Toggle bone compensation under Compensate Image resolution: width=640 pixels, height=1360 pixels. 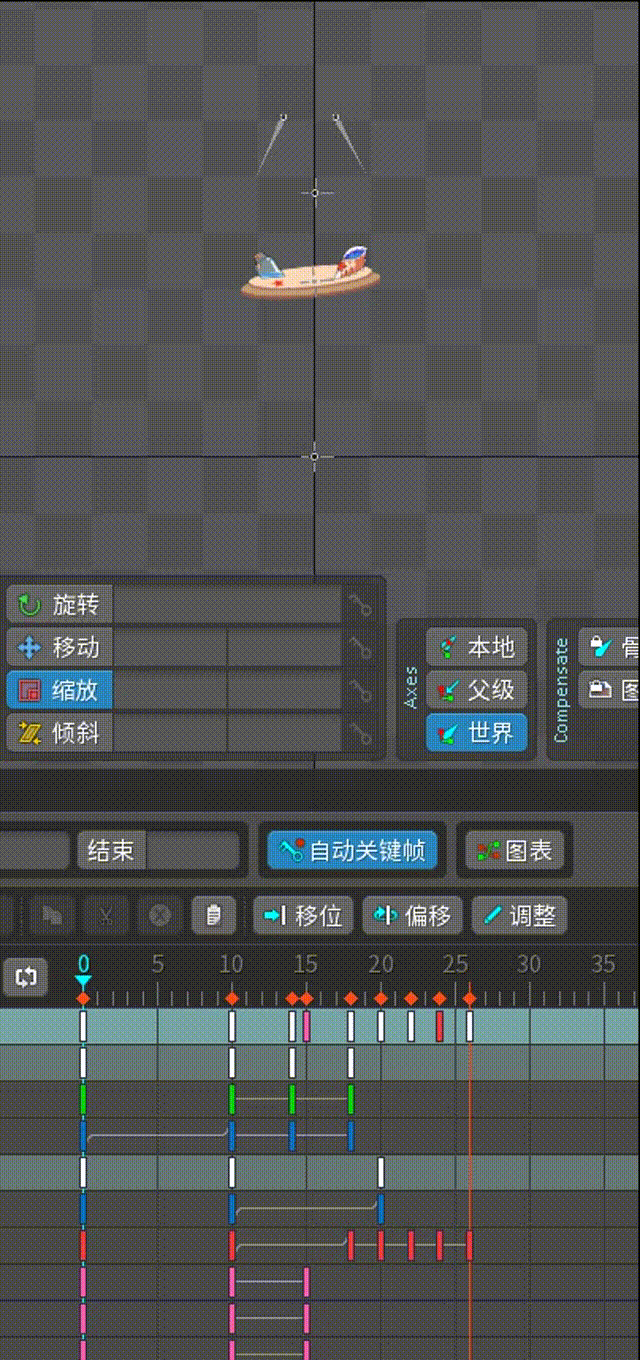pos(610,647)
